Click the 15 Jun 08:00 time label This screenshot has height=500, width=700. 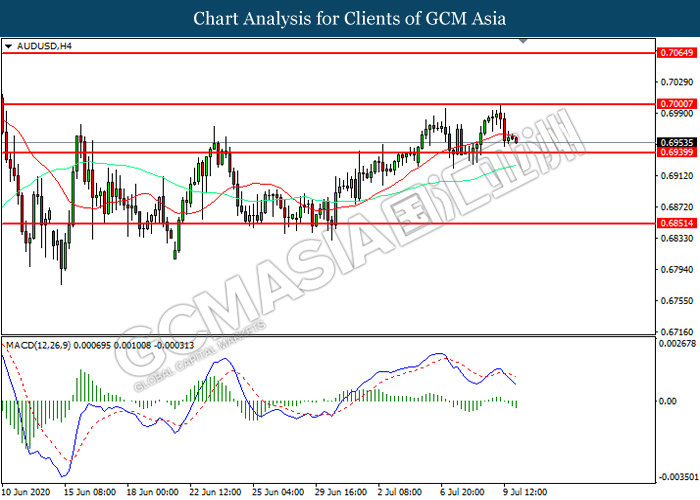90,492
